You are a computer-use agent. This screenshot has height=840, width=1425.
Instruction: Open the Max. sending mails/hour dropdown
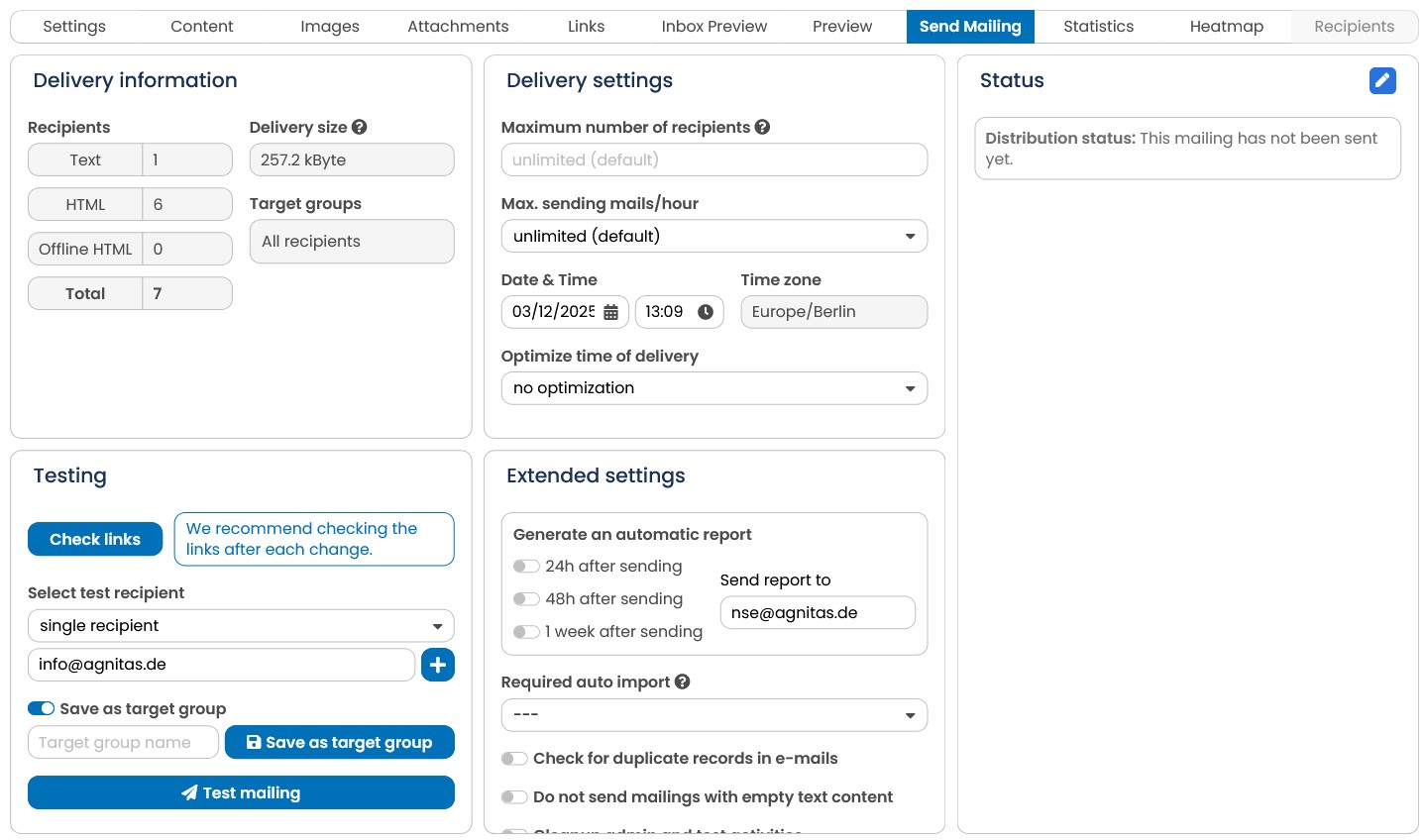714,236
